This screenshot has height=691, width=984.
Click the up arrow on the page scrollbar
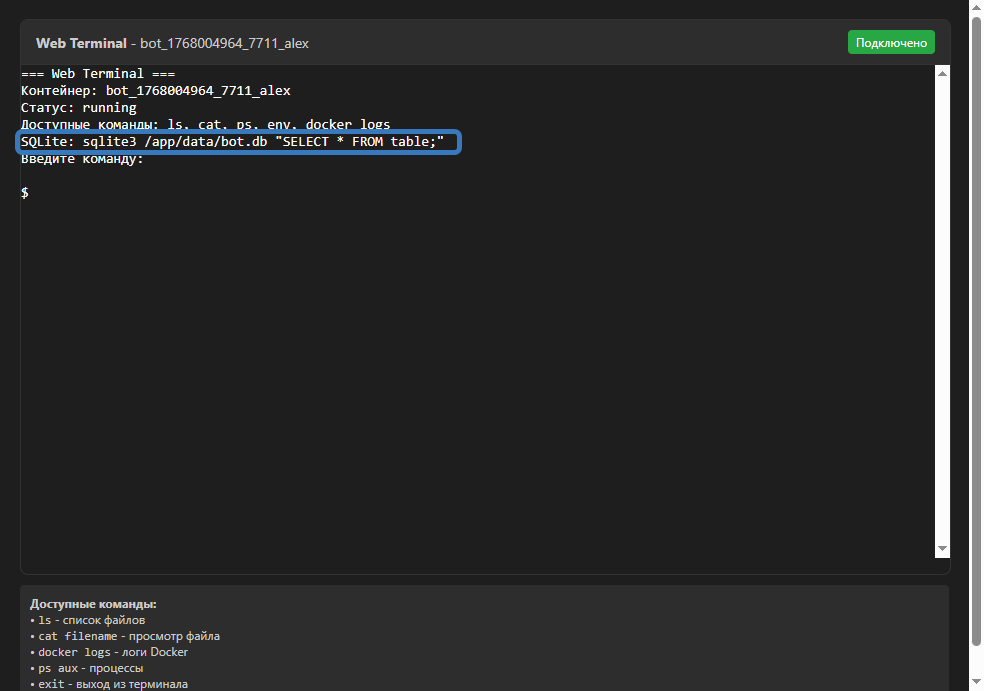point(975,8)
